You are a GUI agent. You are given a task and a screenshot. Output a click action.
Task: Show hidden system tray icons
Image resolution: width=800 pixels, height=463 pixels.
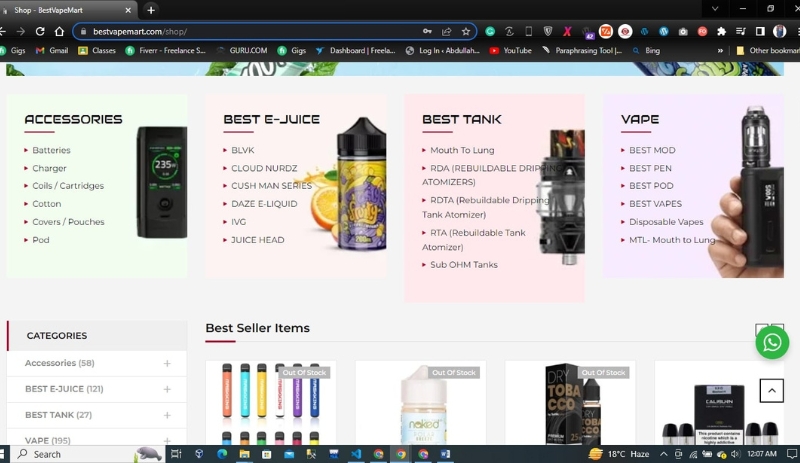pyautogui.click(x=663, y=454)
